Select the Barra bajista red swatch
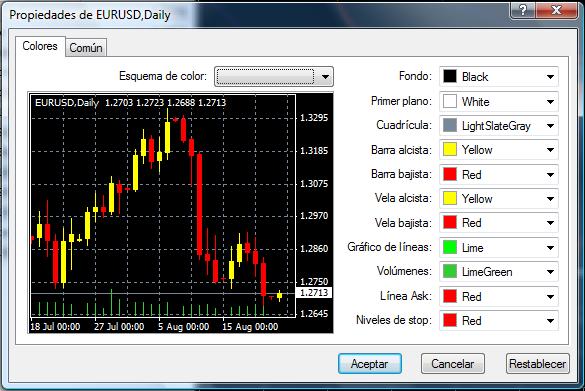This screenshot has height=391, width=585. tap(450, 174)
